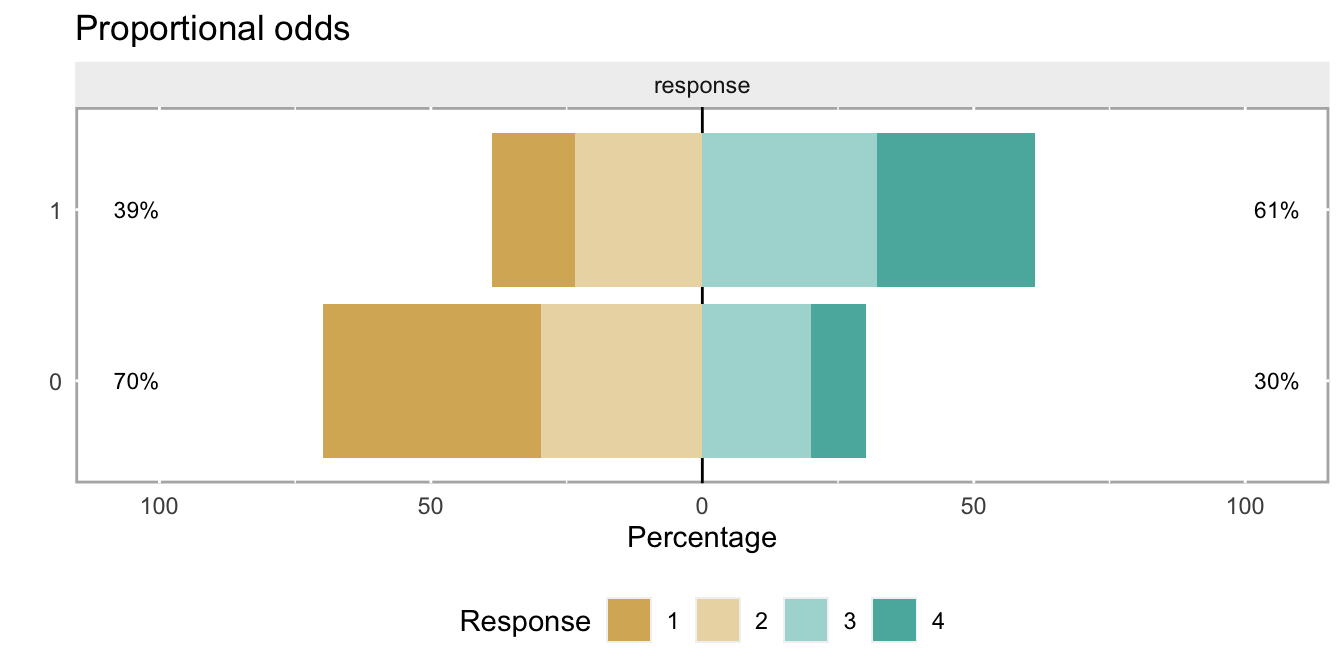Click the 30% label
Screen dimensions: 1344x672
(1276, 382)
